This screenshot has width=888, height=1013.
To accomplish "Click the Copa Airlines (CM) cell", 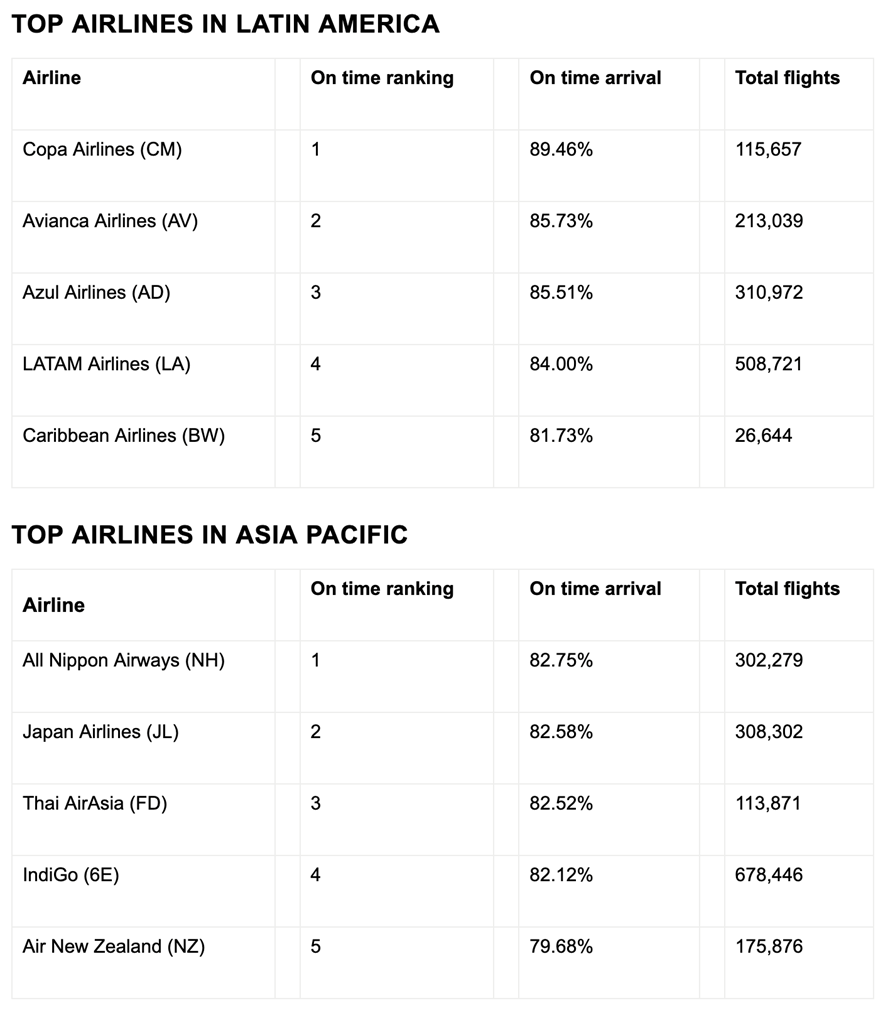I will point(102,150).
